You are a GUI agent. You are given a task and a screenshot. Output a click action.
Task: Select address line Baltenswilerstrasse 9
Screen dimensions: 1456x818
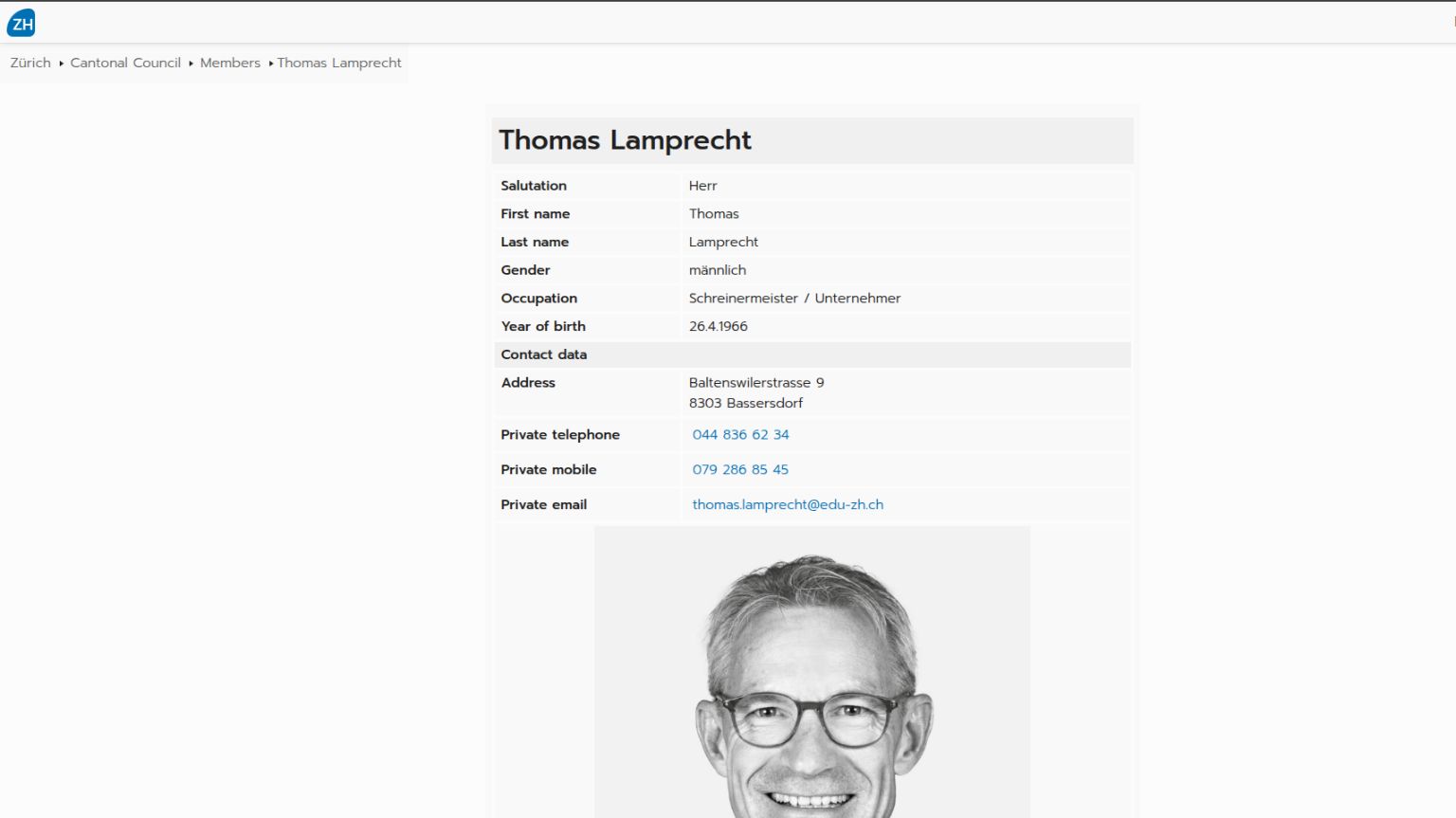click(756, 382)
